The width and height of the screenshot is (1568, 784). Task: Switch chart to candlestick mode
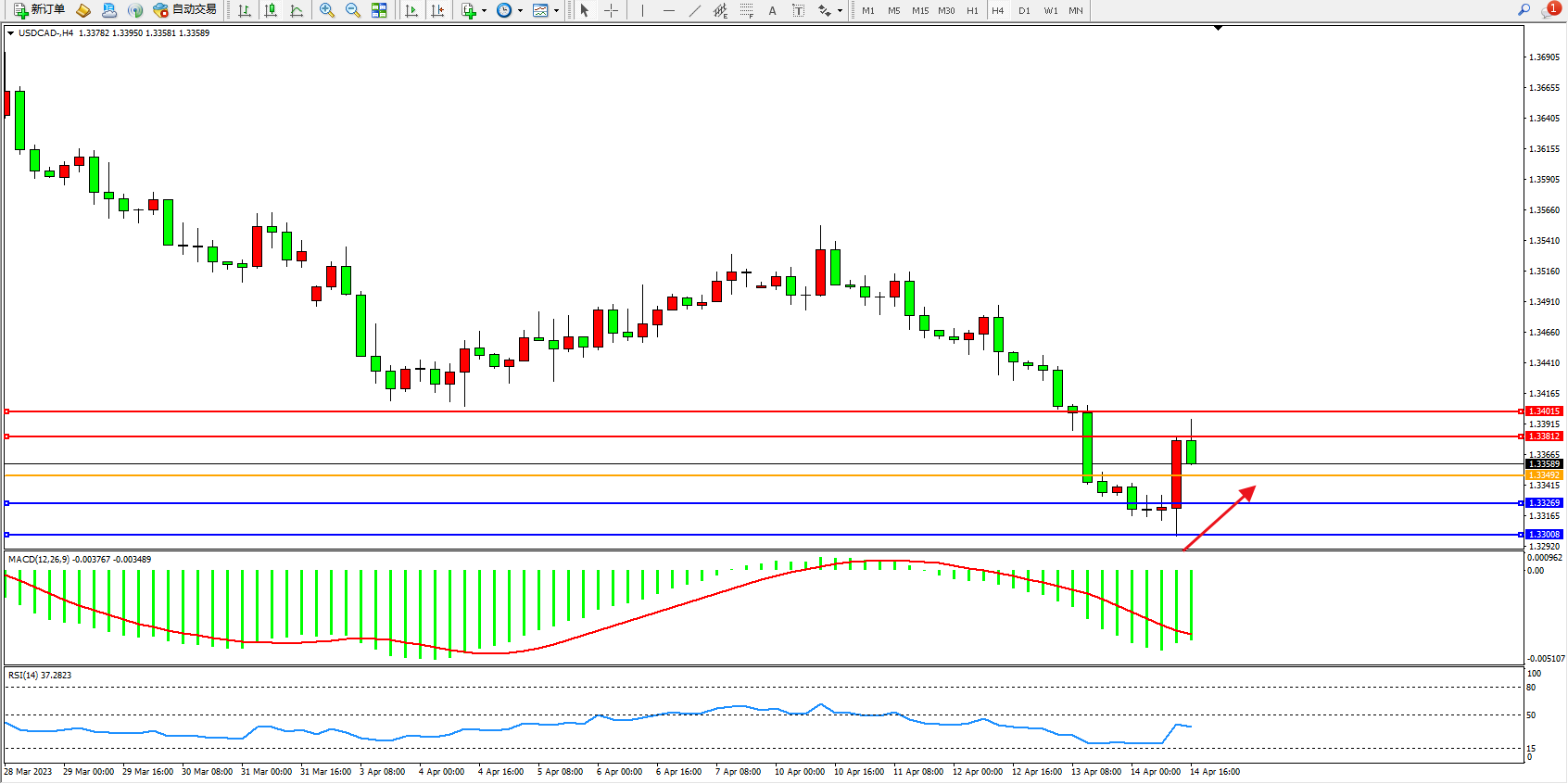coord(271,10)
